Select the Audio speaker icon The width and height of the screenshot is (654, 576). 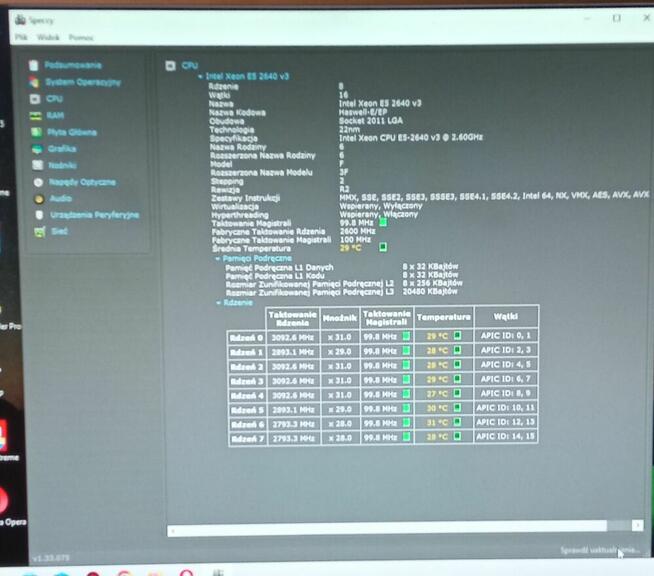39,199
